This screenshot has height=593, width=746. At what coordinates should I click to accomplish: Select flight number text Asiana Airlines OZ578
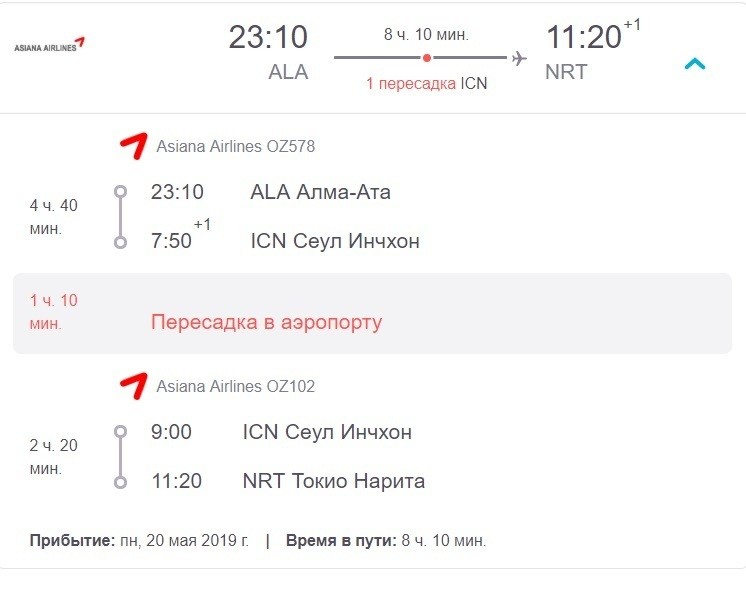(x=236, y=146)
